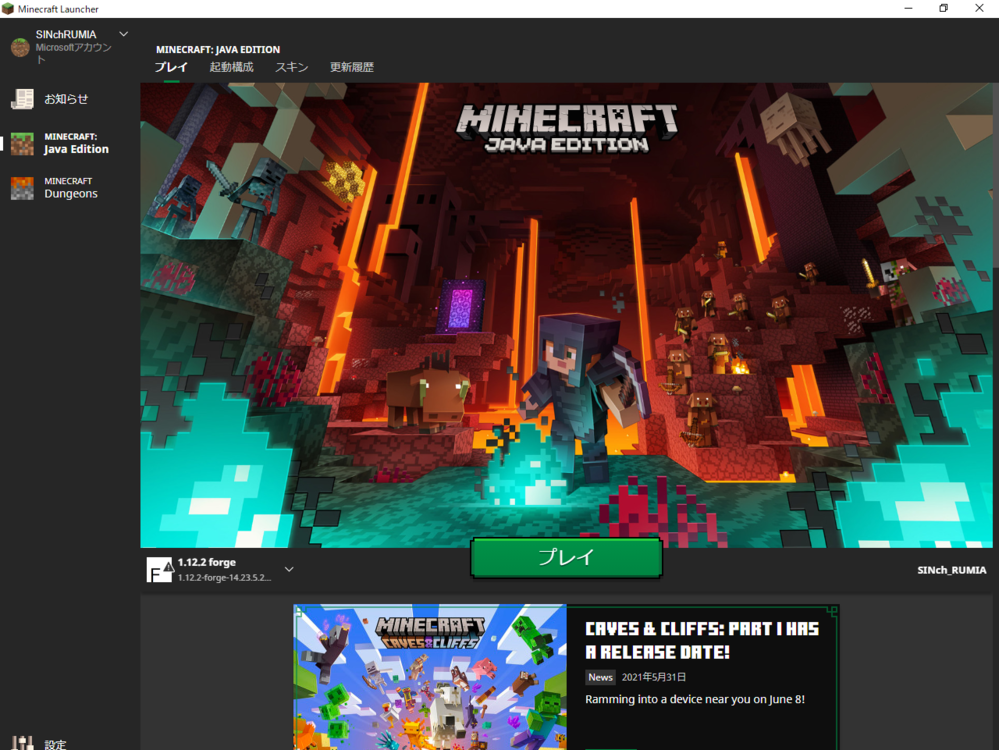Open the 起動構成 installations tab
The image size is (999, 750).
pos(231,67)
